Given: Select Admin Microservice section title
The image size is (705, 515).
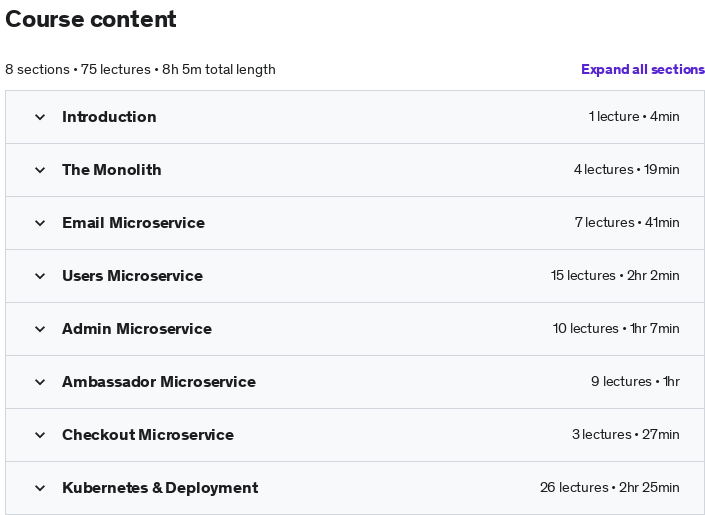Looking at the screenshot, I should tap(137, 329).
